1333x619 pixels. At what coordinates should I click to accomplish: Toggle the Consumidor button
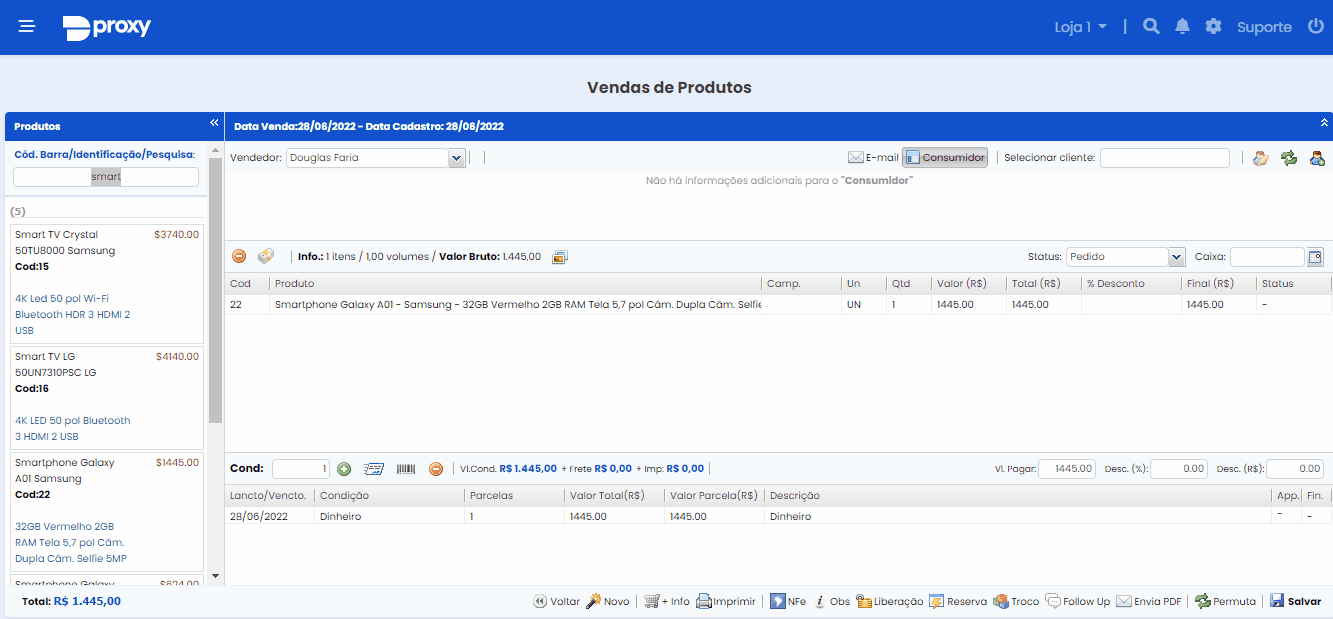[945, 157]
